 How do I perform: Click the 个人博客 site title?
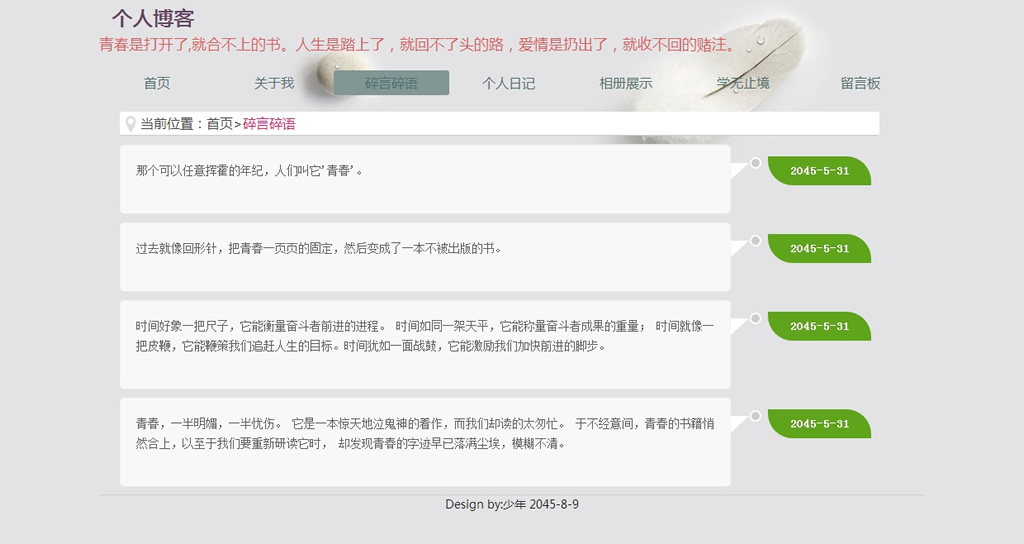(x=153, y=19)
